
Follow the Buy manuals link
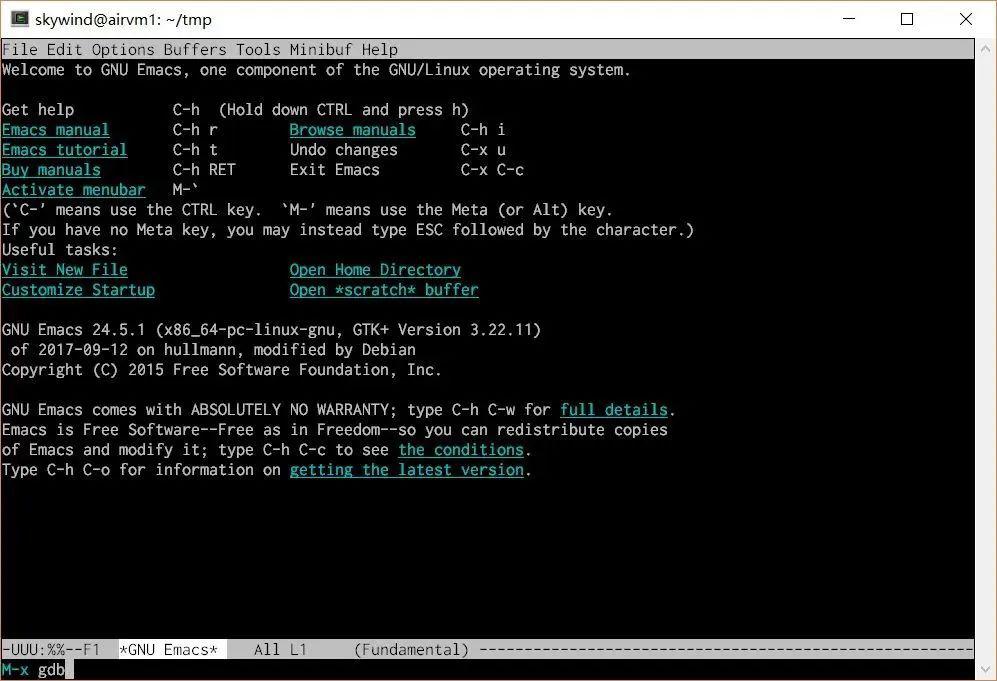pos(51,170)
